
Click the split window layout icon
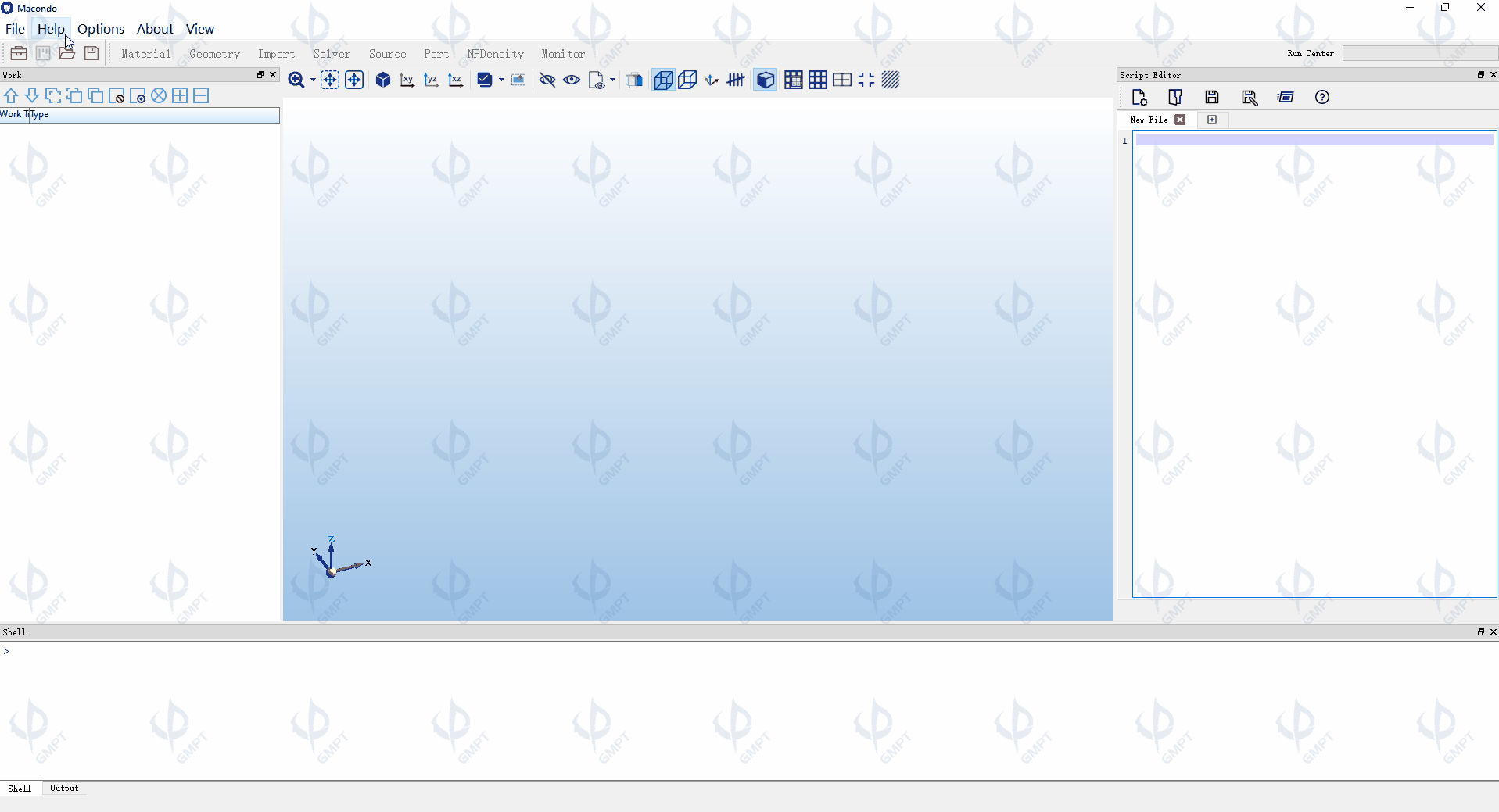pyautogui.click(x=842, y=80)
